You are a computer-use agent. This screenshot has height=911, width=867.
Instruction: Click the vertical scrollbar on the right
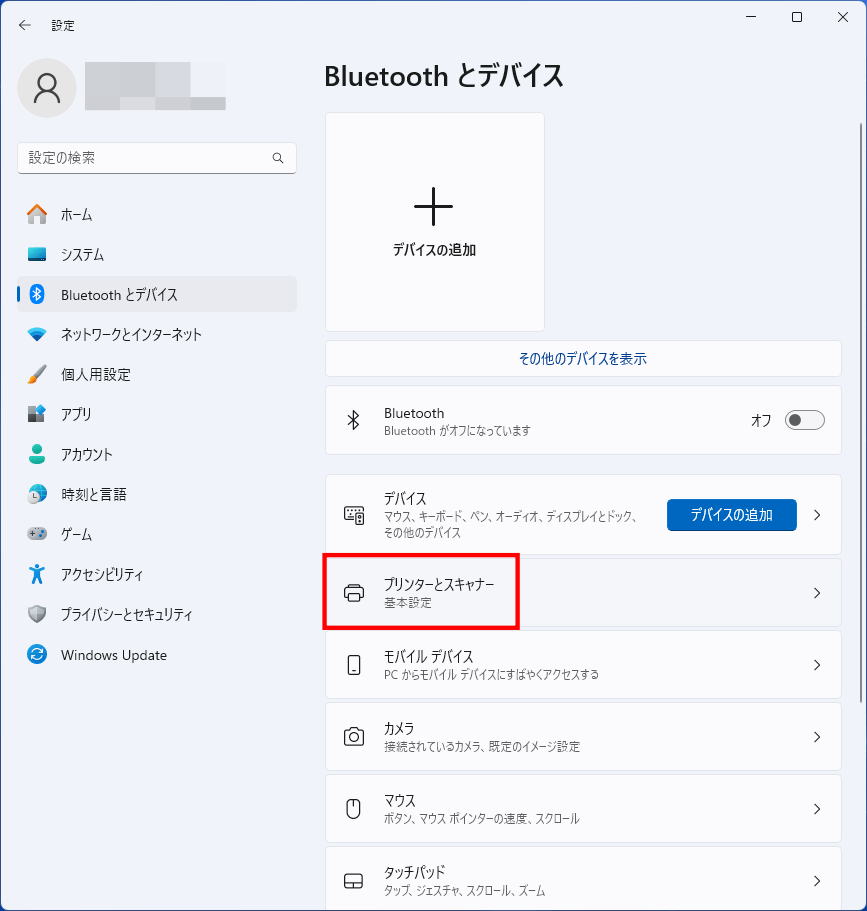tap(861, 400)
